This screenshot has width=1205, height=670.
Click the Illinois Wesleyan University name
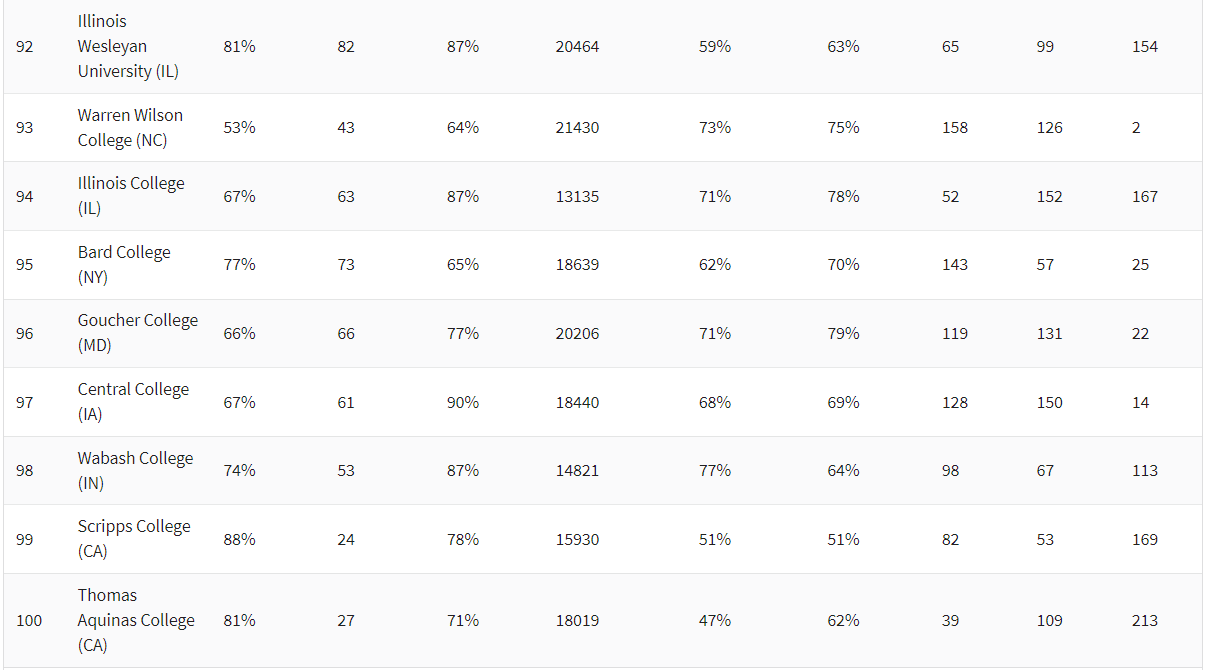(x=128, y=47)
